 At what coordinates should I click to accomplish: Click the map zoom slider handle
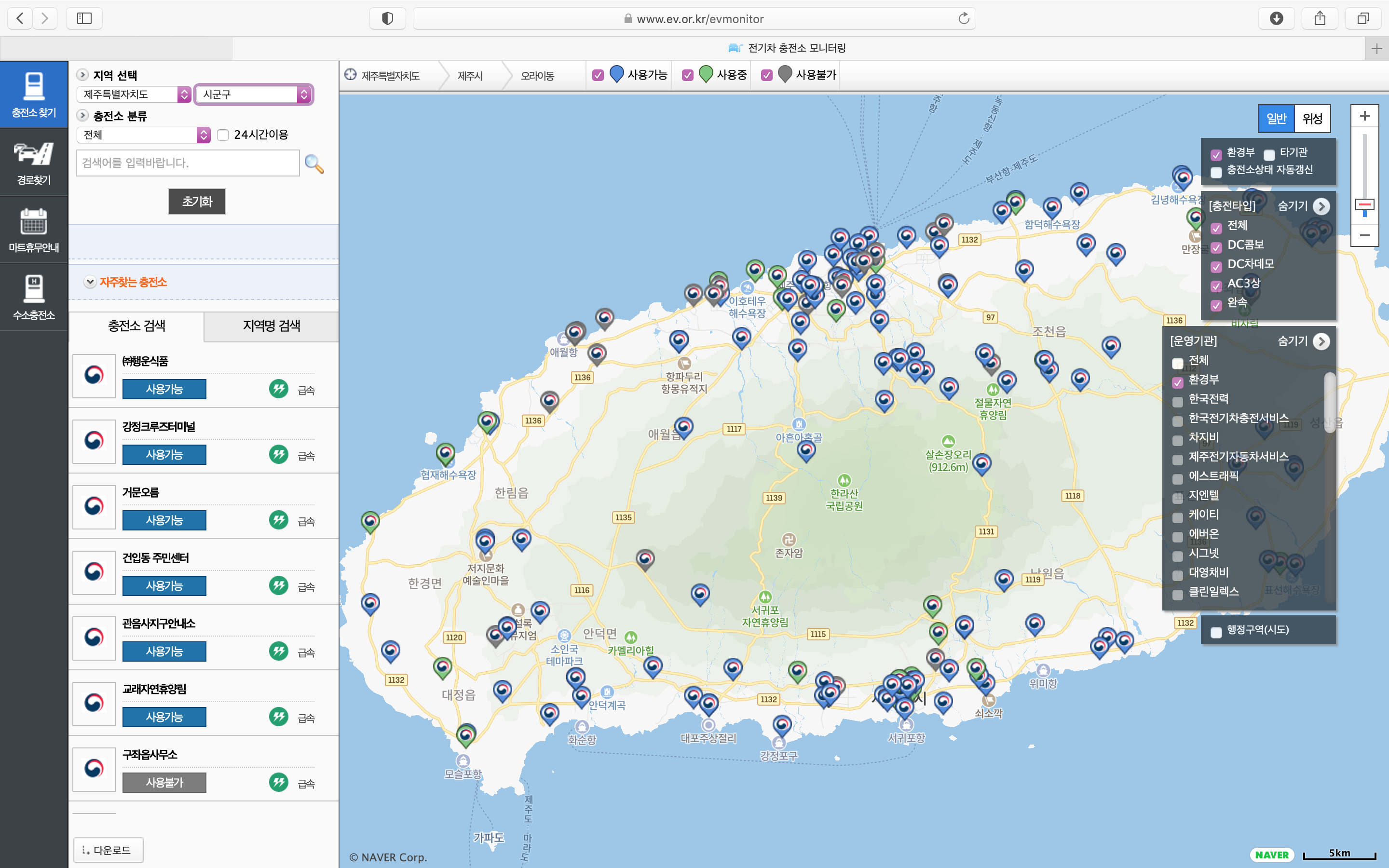click(1364, 205)
